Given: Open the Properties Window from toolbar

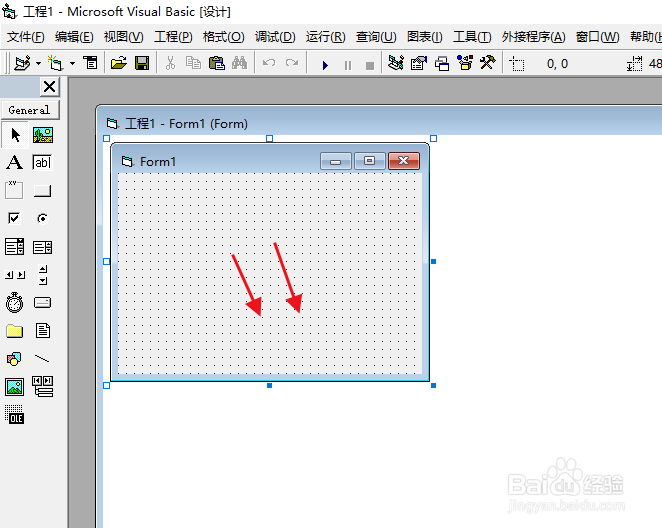Looking at the screenshot, I should pos(419,64).
